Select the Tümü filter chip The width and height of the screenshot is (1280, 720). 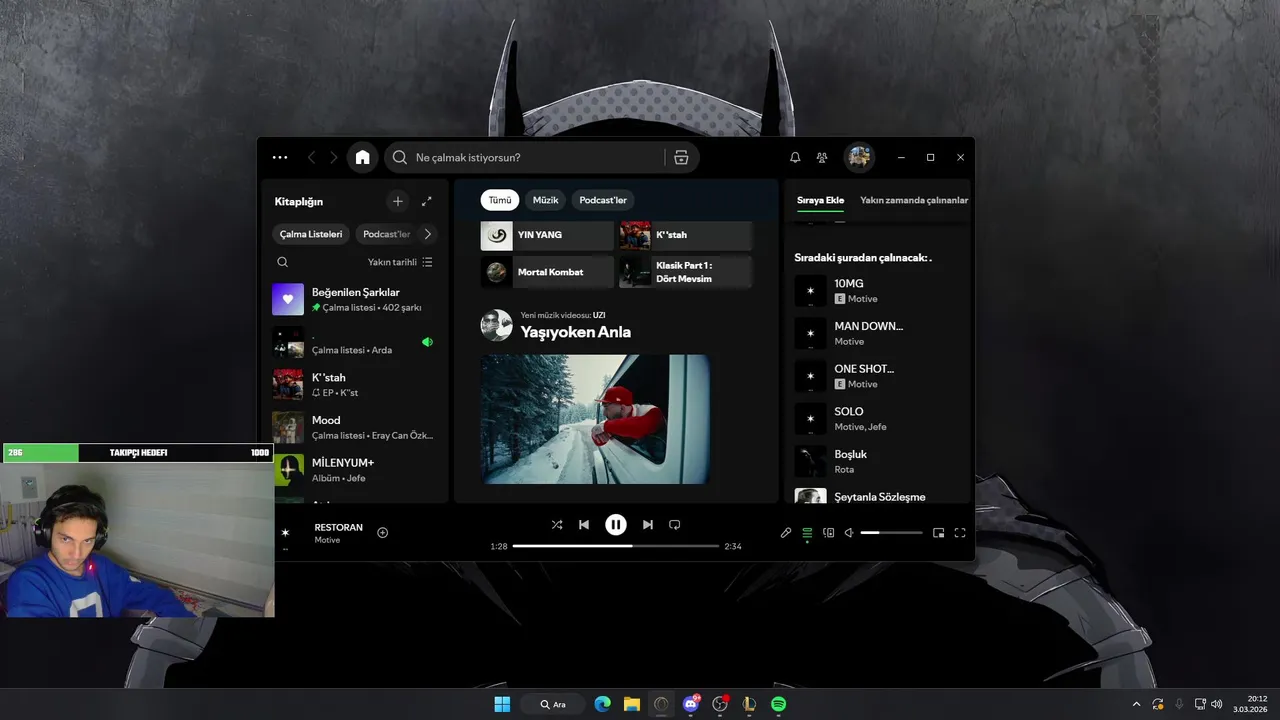(500, 200)
